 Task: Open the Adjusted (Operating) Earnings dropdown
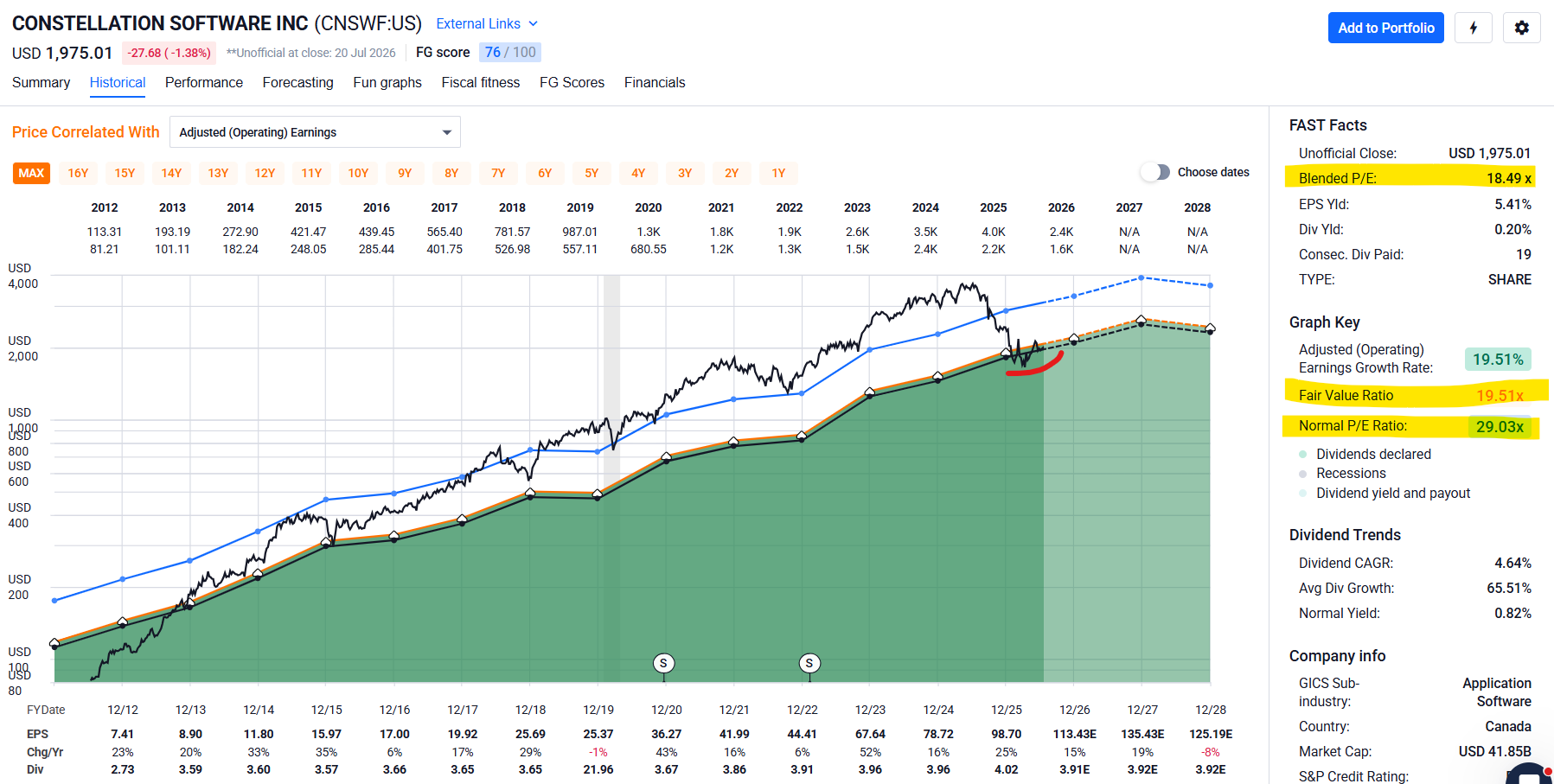point(315,132)
